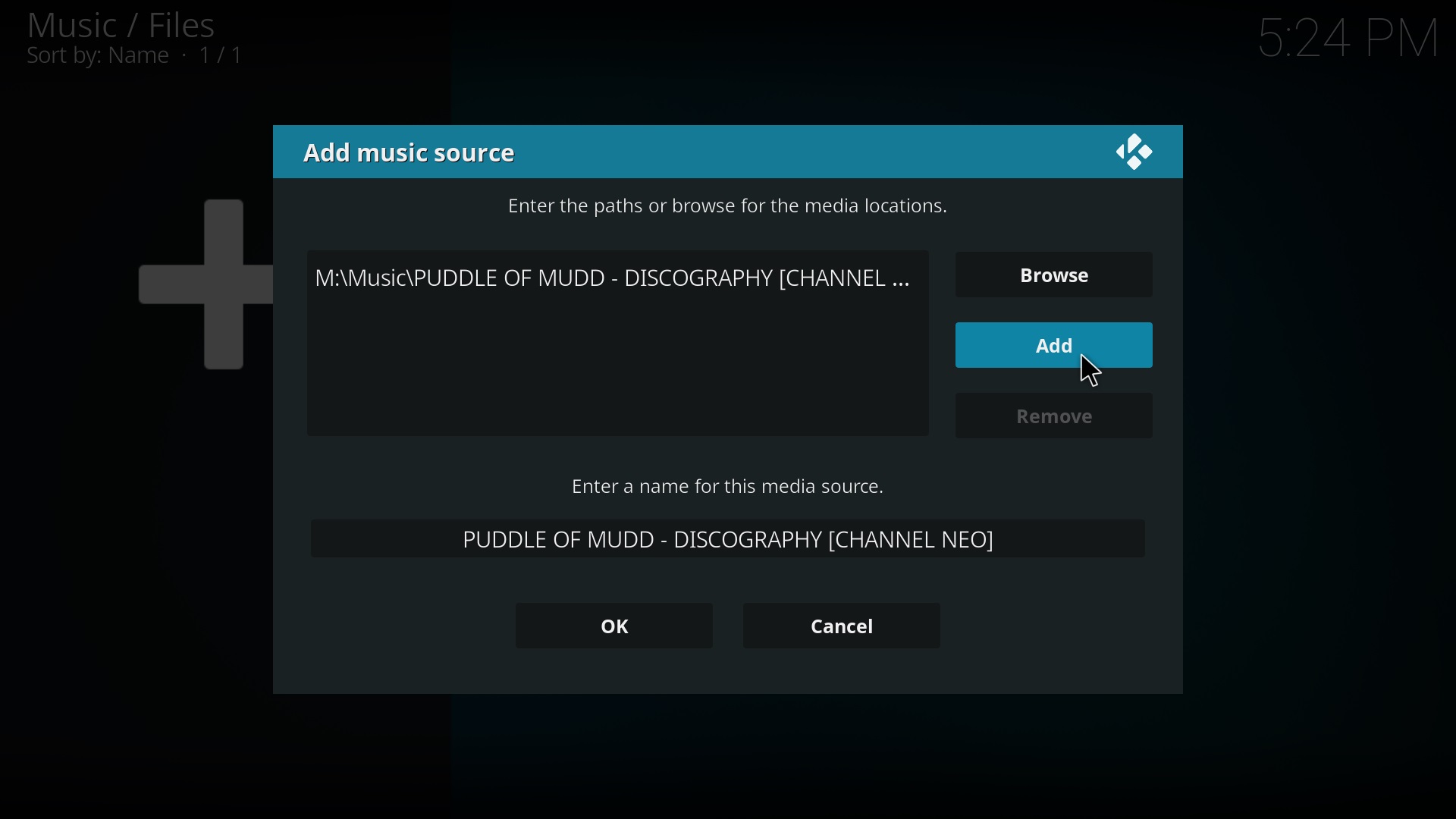1456x819 pixels.
Task: Select the M:\Music\PUDDLE OF MUDD path entry
Action: [618, 278]
